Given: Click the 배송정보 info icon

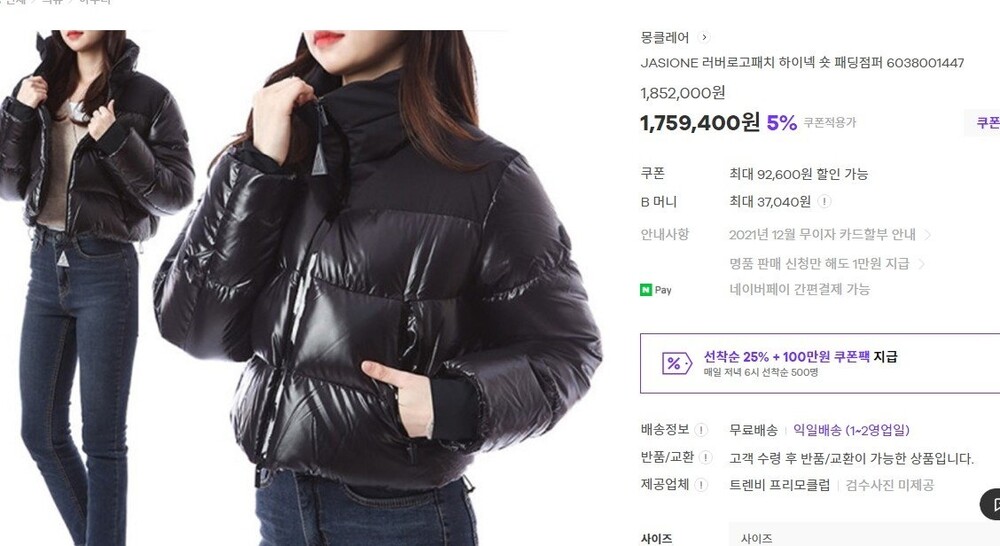Looking at the screenshot, I should pos(701,430).
